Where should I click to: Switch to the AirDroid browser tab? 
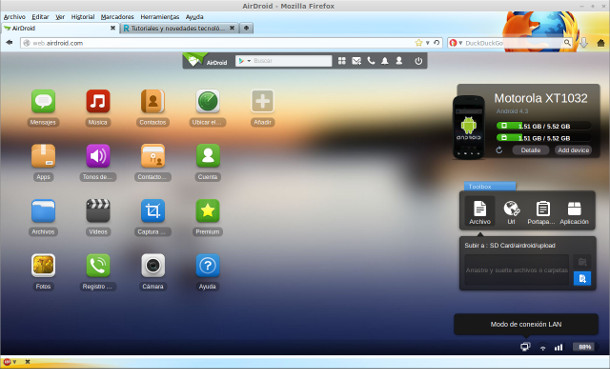coord(60,28)
